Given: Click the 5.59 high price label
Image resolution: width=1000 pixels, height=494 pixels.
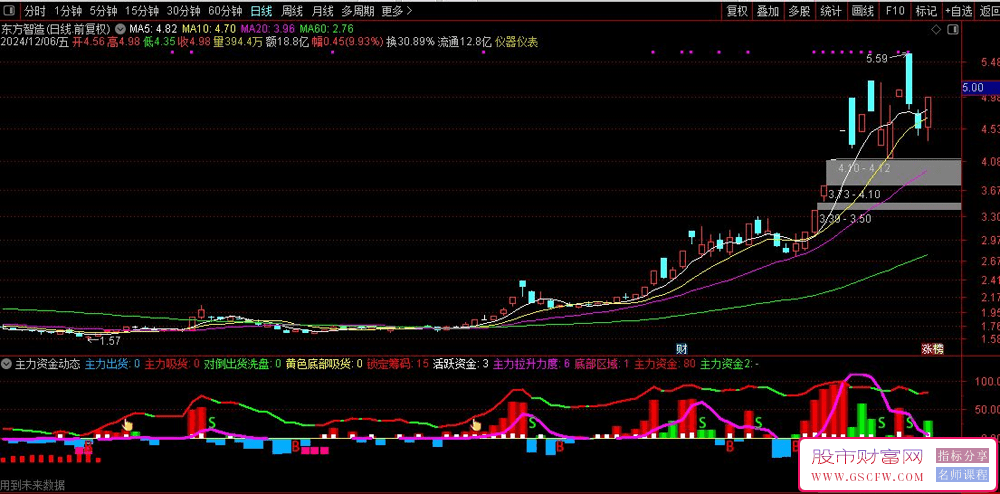Looking at the screenshot, I should (878, 59).
